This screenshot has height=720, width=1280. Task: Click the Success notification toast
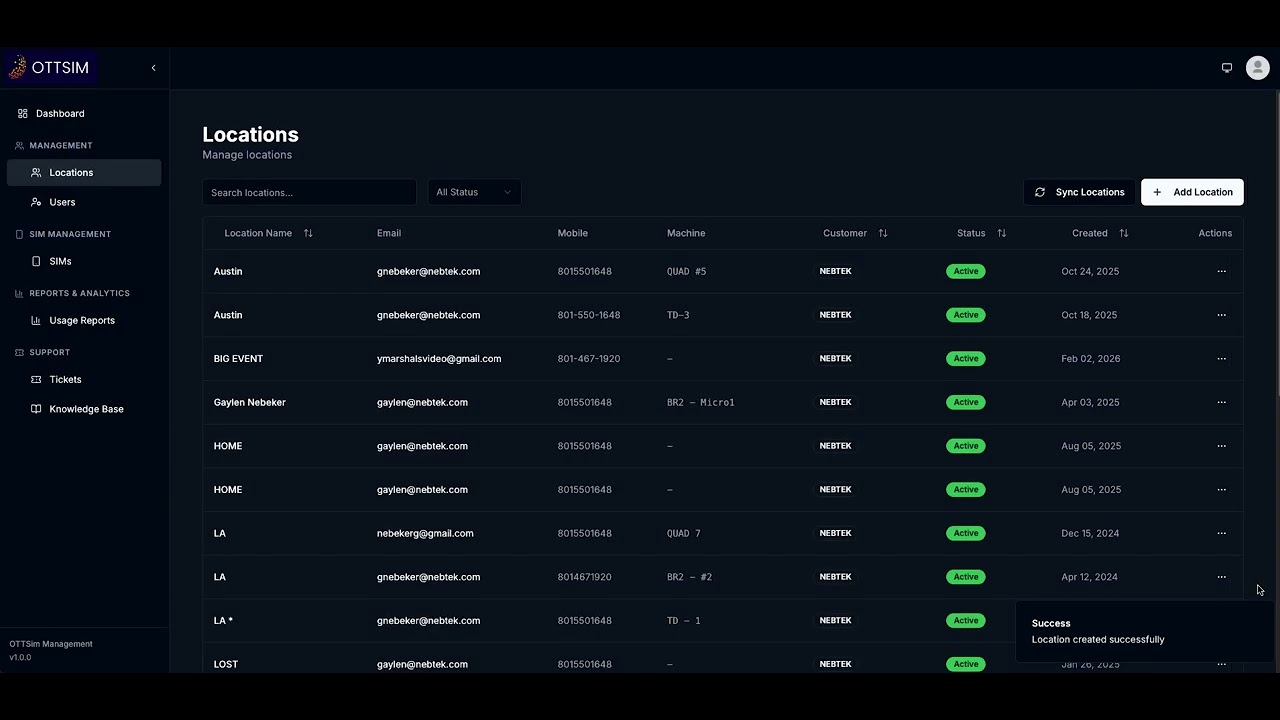click(x=1145, y=631)
